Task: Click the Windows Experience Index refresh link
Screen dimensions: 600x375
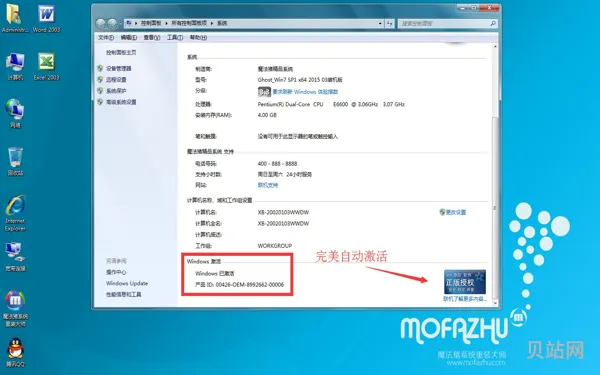Action: pyautogui.click(x=305, y=92)
